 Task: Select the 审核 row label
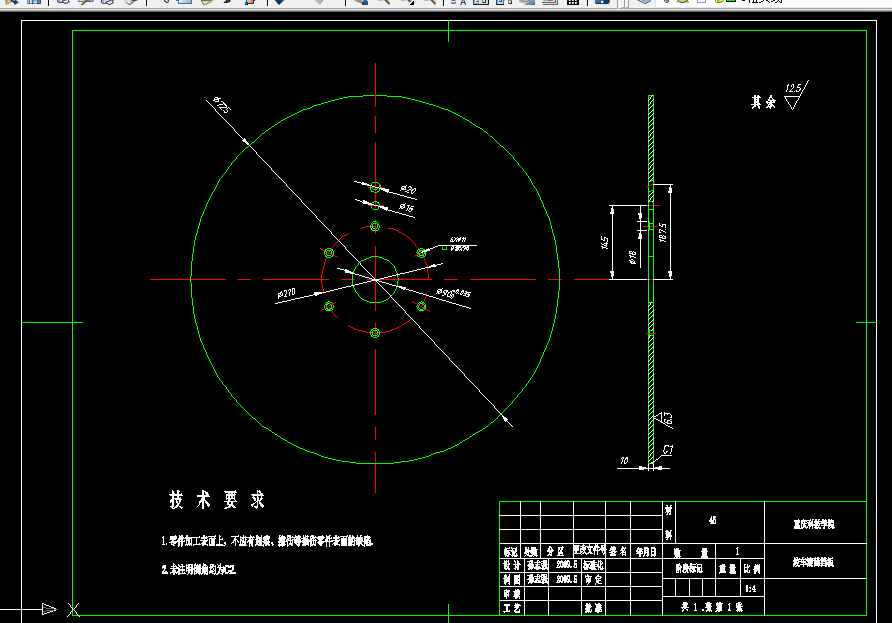pos(511,593)
